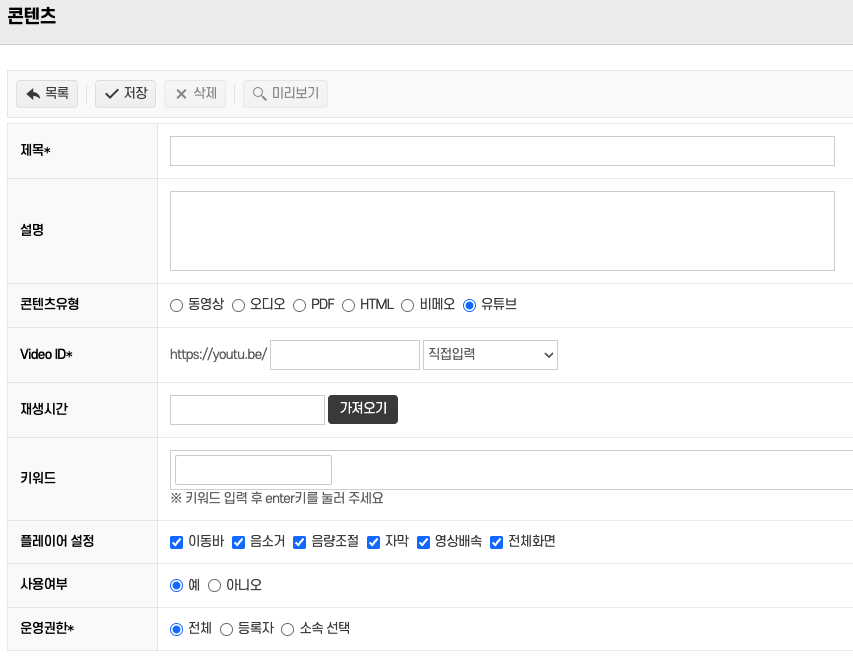Toggle the 영상배속 checkbox
This screenshot has height=659, width=853.
pos(424,542)
